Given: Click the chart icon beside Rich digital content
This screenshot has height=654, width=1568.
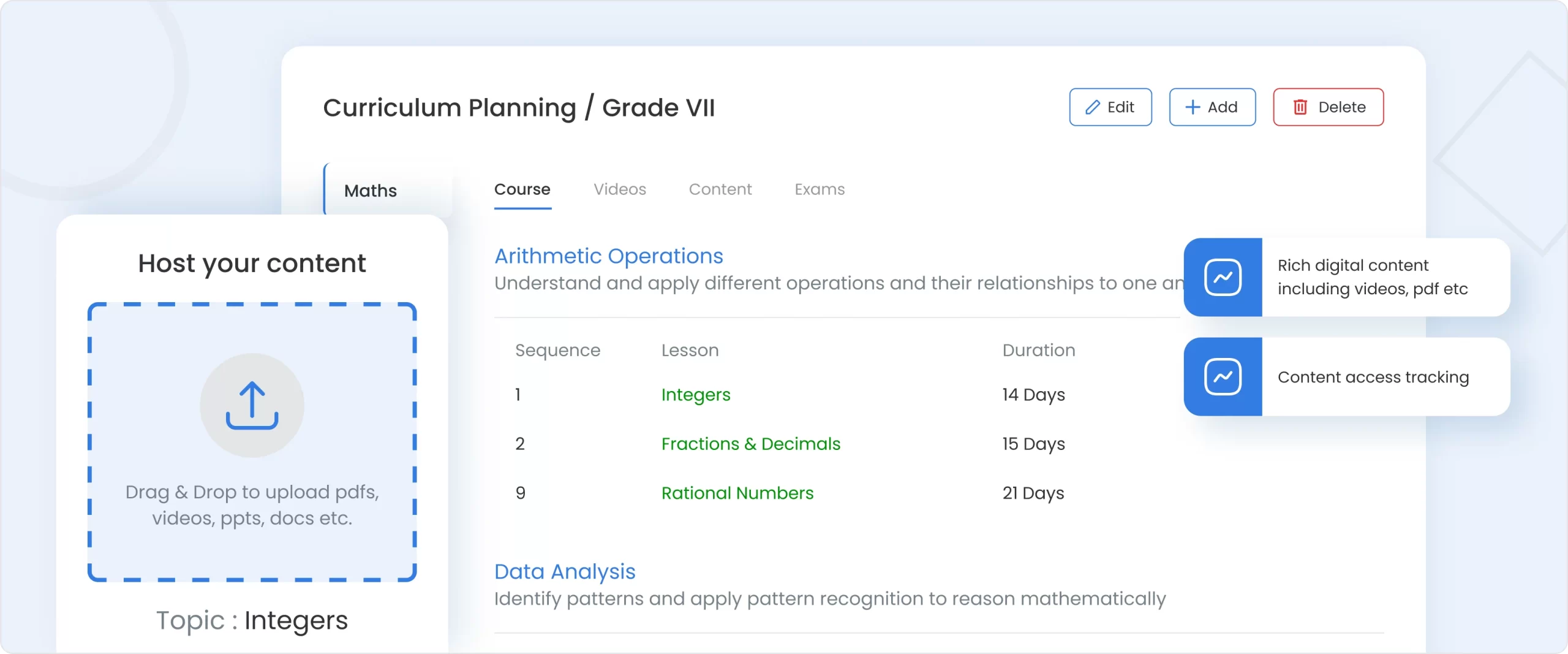Looking at the screenshot, I should click(1223, 277).
